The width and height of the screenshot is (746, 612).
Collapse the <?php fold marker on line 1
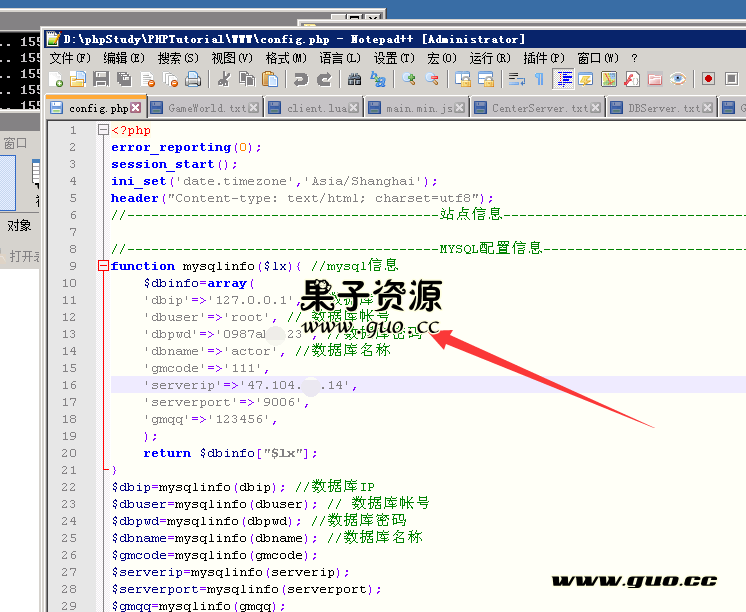coord(103,129)
